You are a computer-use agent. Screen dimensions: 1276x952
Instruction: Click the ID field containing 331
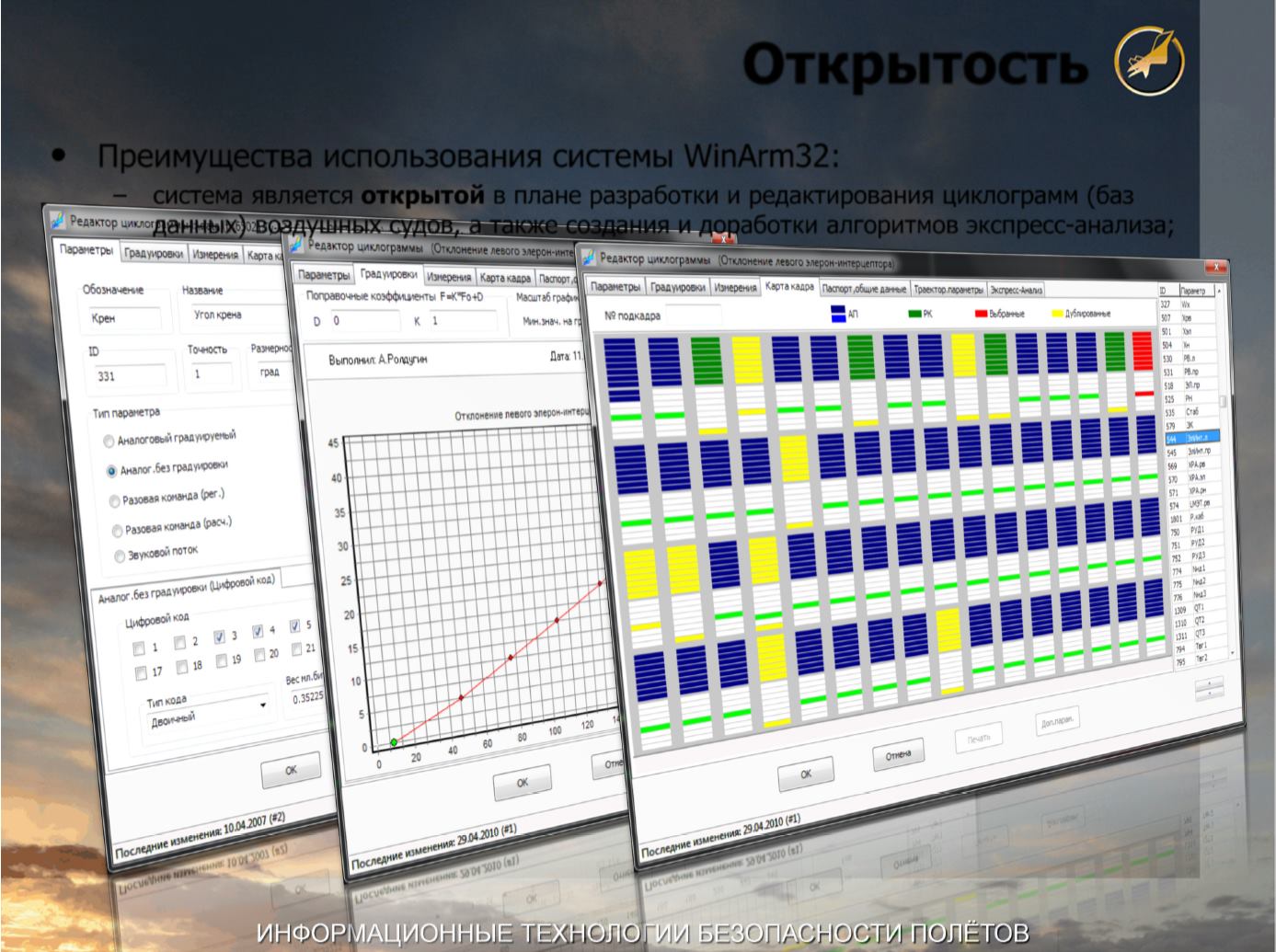click(130, 376)
